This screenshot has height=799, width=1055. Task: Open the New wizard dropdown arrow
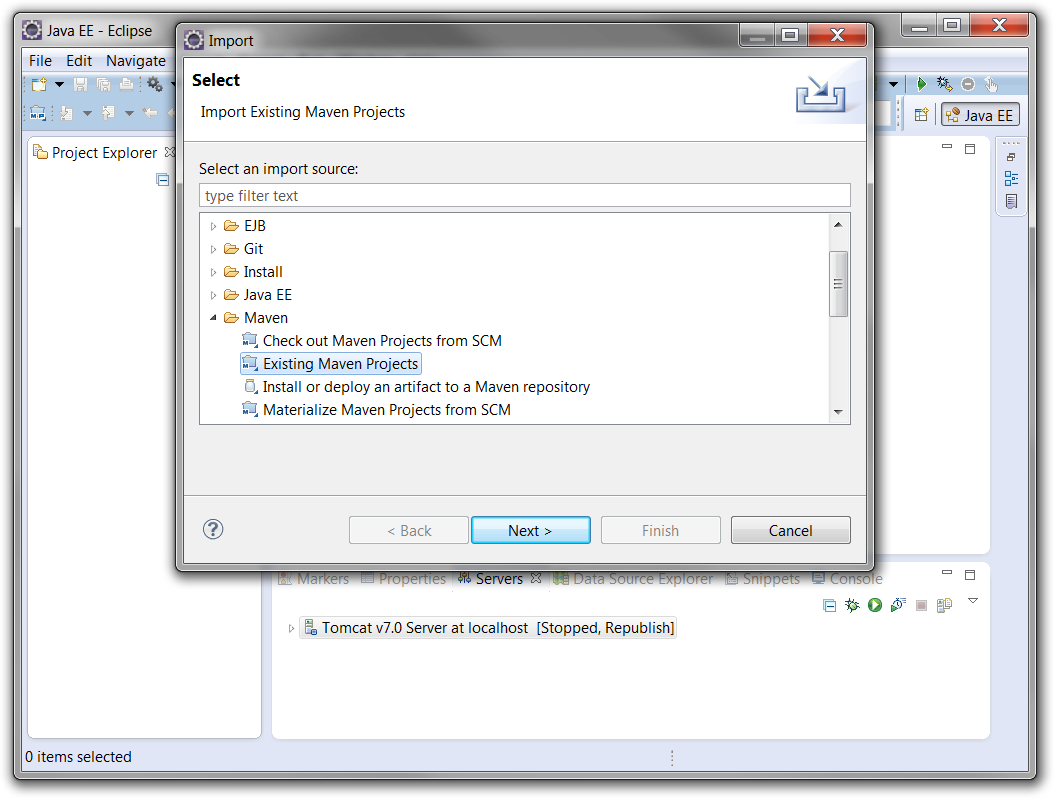point(59,85)
